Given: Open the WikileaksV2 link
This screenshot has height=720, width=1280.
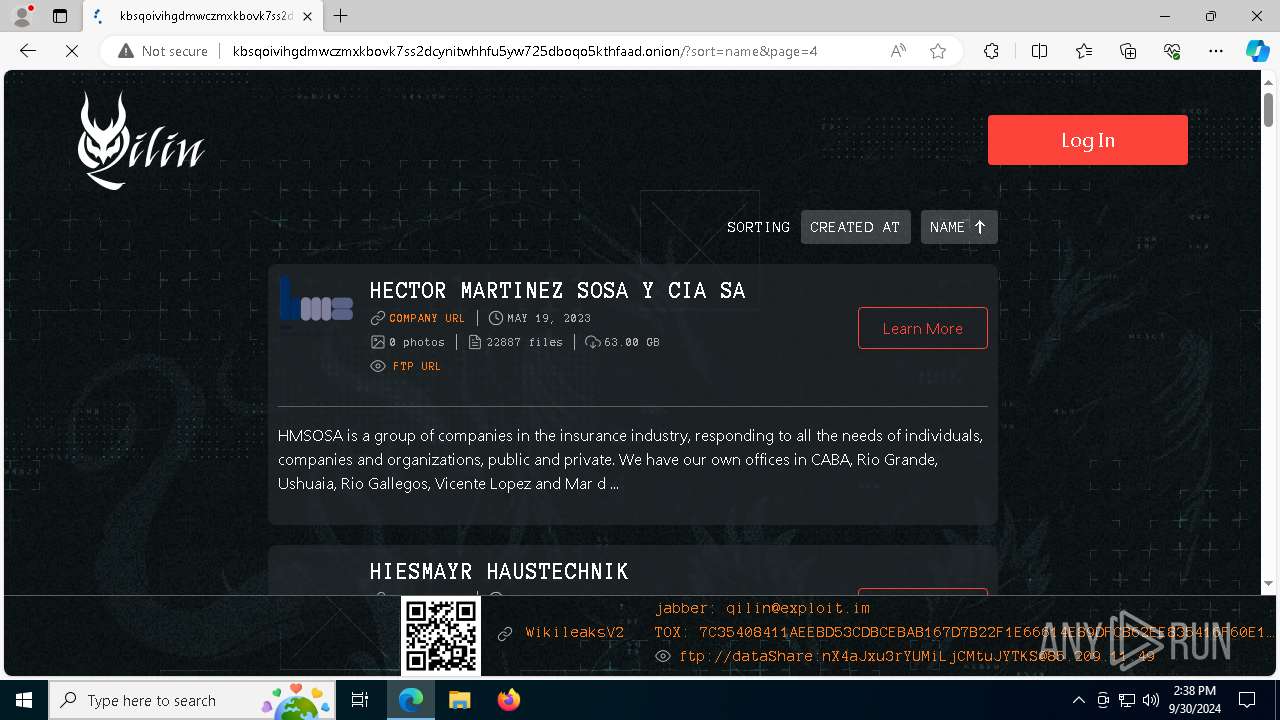Looking at the screenshot, I should [574, 633].
